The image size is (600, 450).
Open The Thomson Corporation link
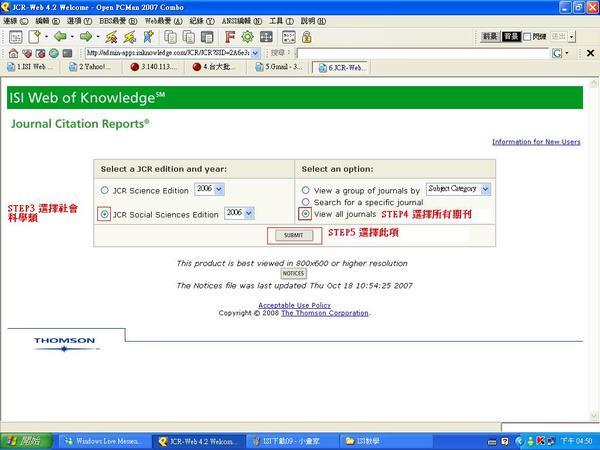click(x=324, y=313)
